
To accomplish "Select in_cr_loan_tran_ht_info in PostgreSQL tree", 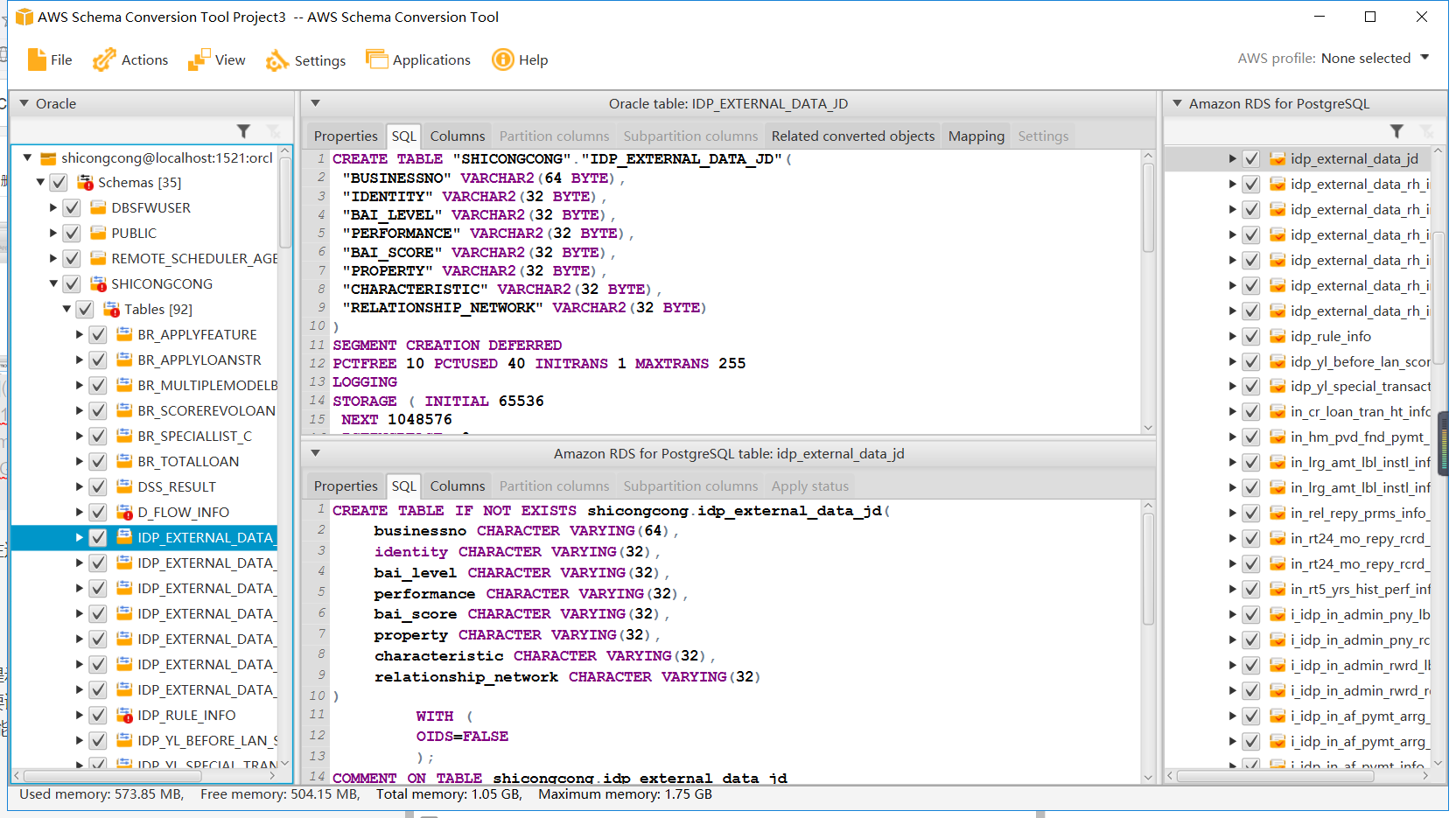I will [x=1360, y=412].
